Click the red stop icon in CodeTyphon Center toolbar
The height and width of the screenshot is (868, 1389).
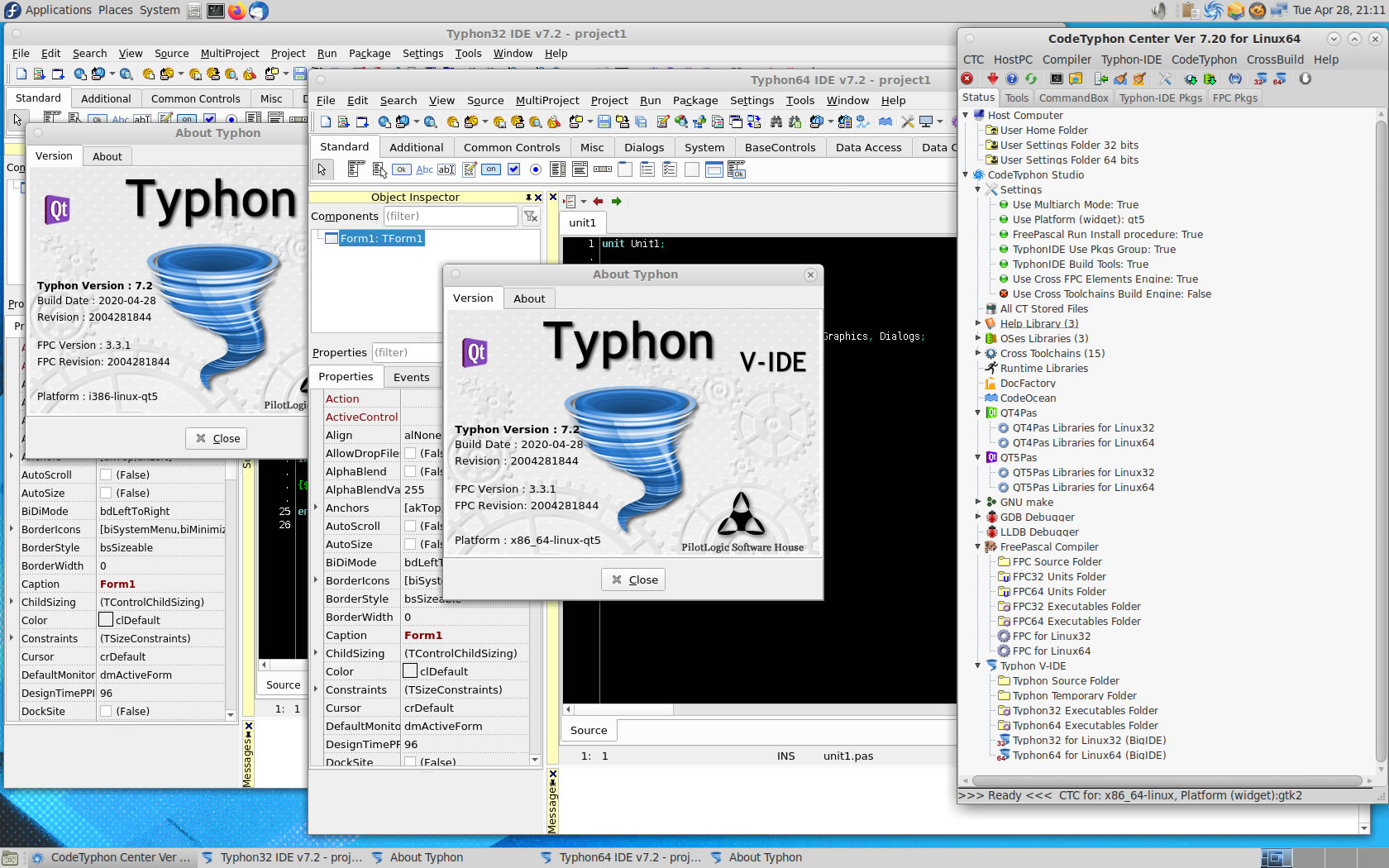(967, 79)
